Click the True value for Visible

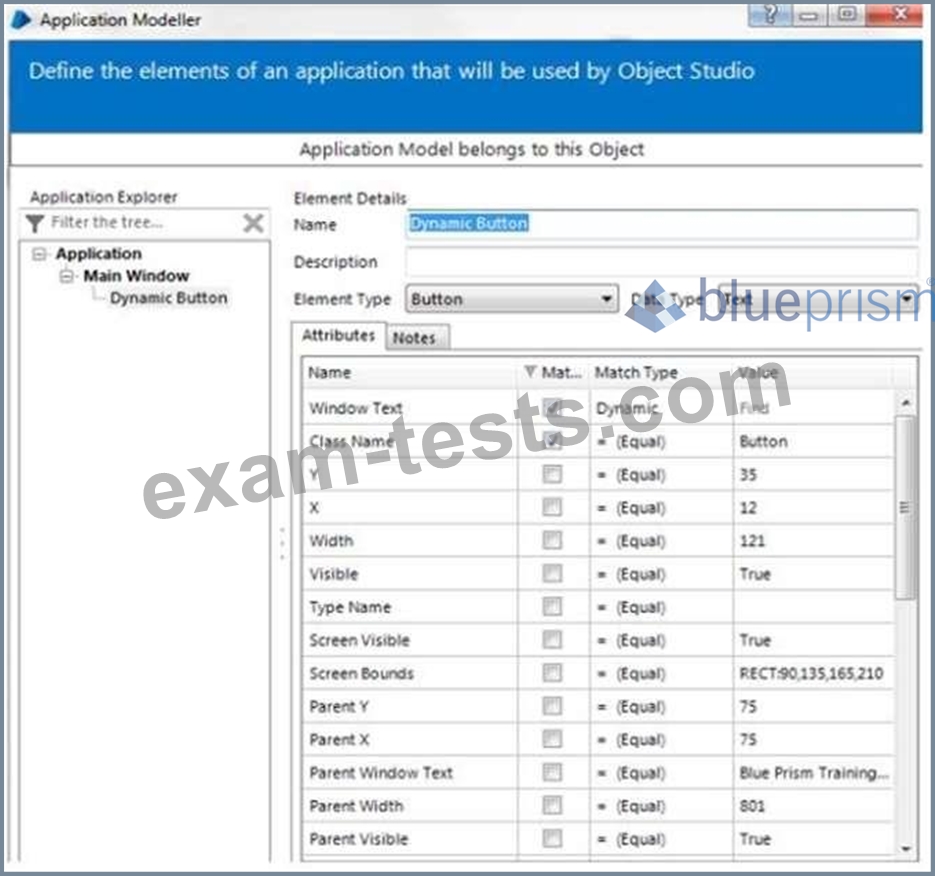756,574
